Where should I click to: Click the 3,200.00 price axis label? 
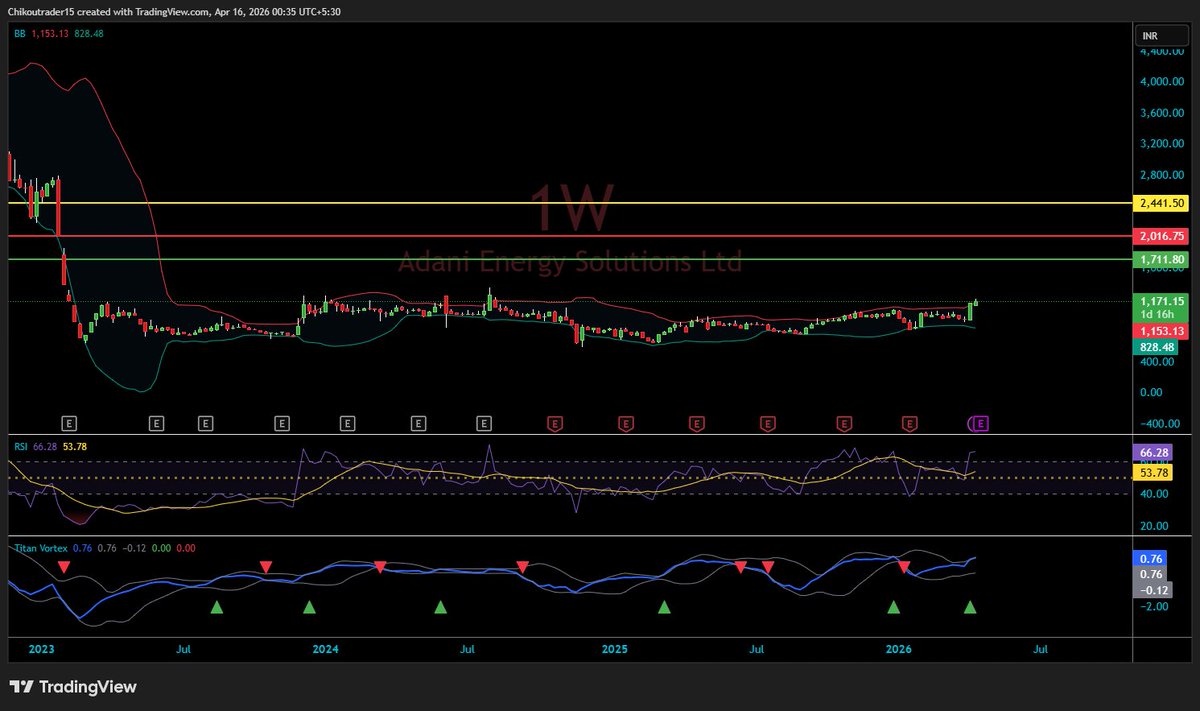tap(1162, 144)
